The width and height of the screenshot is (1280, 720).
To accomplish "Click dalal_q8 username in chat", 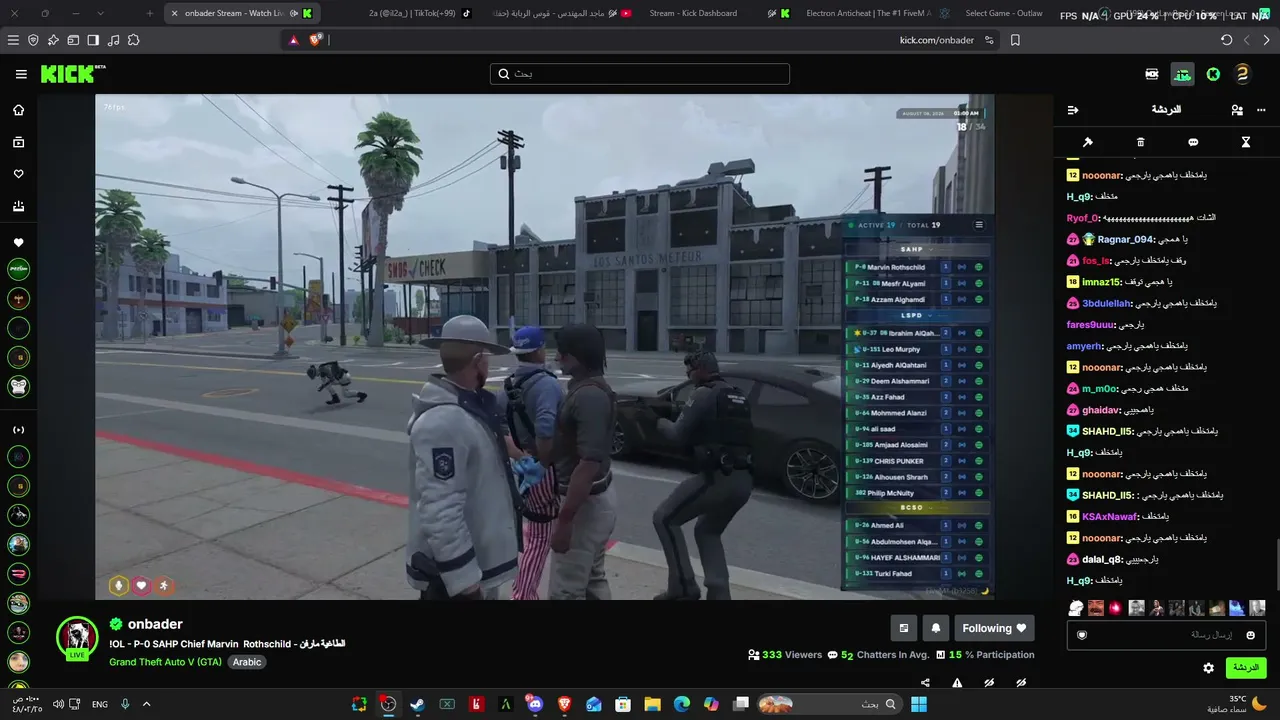I will pos(1103,559).
